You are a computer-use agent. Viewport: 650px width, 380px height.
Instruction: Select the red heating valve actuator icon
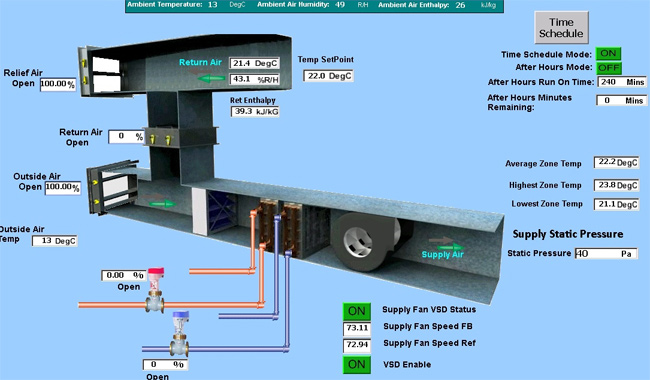pos(155,279)
